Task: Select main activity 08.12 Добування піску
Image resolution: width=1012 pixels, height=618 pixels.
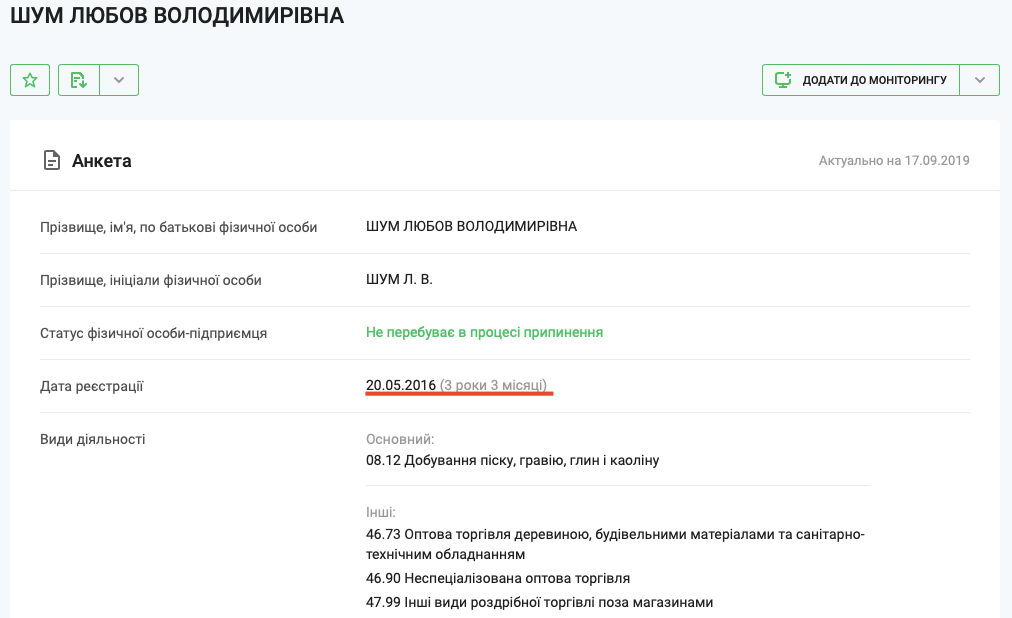Action: (512, 460)
